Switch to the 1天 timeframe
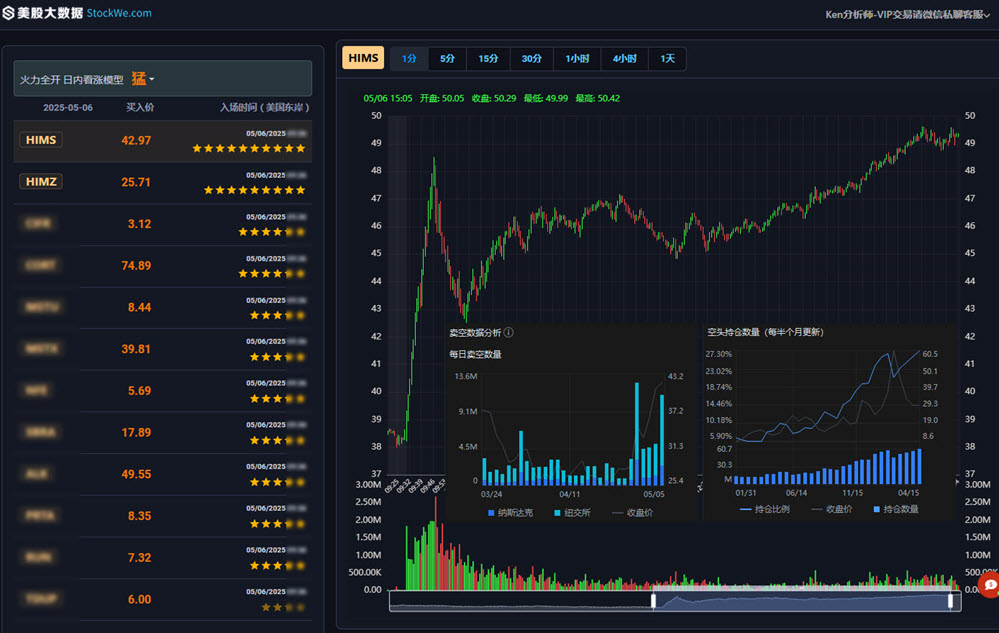Screen dimensions: 999x633 tap(667, 59)
